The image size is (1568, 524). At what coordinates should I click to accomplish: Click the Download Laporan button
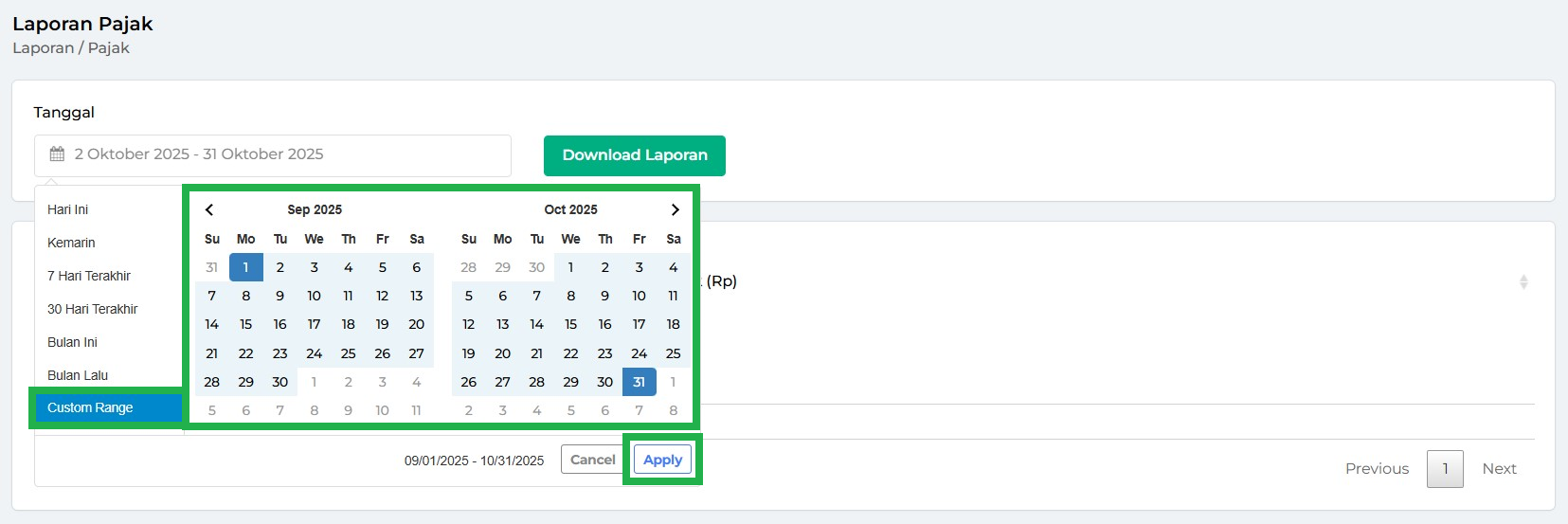coord(635,155)
